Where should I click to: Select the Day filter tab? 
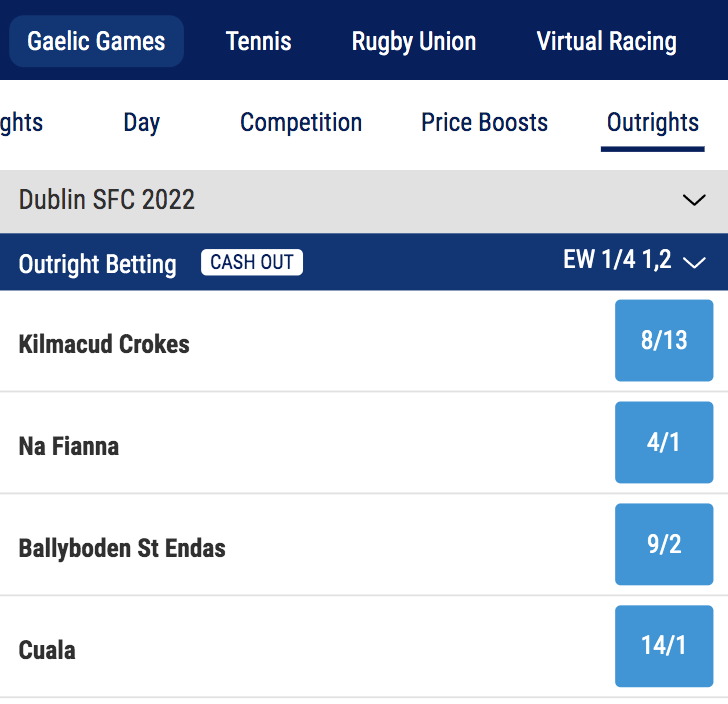(x=142, y=123)
